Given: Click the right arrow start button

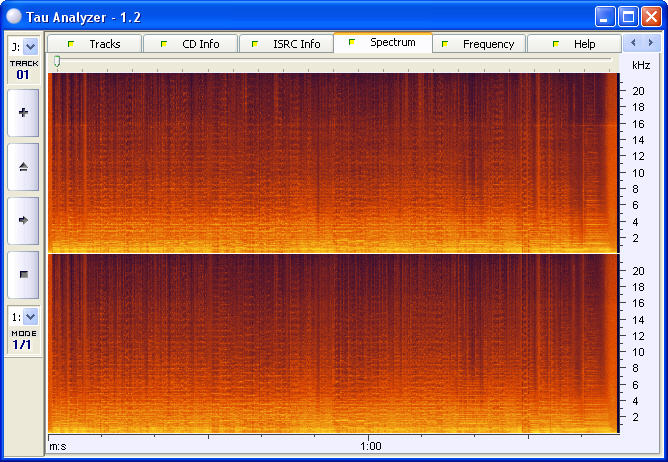Looking at the screenshot, I should (23, 220).
